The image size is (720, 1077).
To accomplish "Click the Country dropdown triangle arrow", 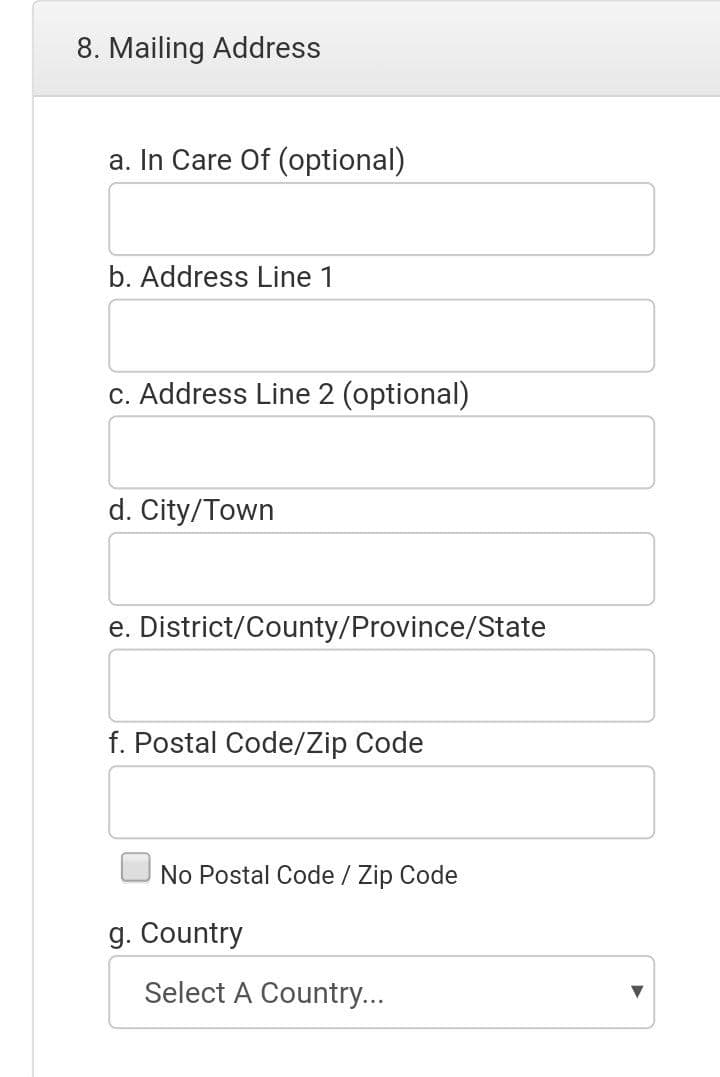I will (637, 992).
